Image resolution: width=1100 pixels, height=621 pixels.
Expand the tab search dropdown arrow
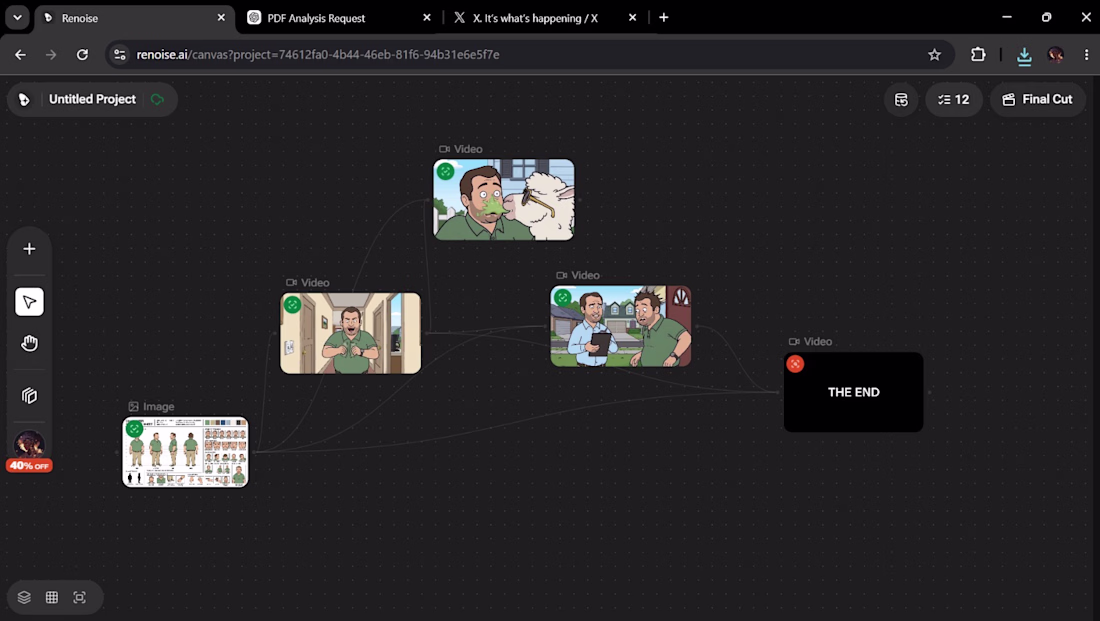[x=18, y=18]
